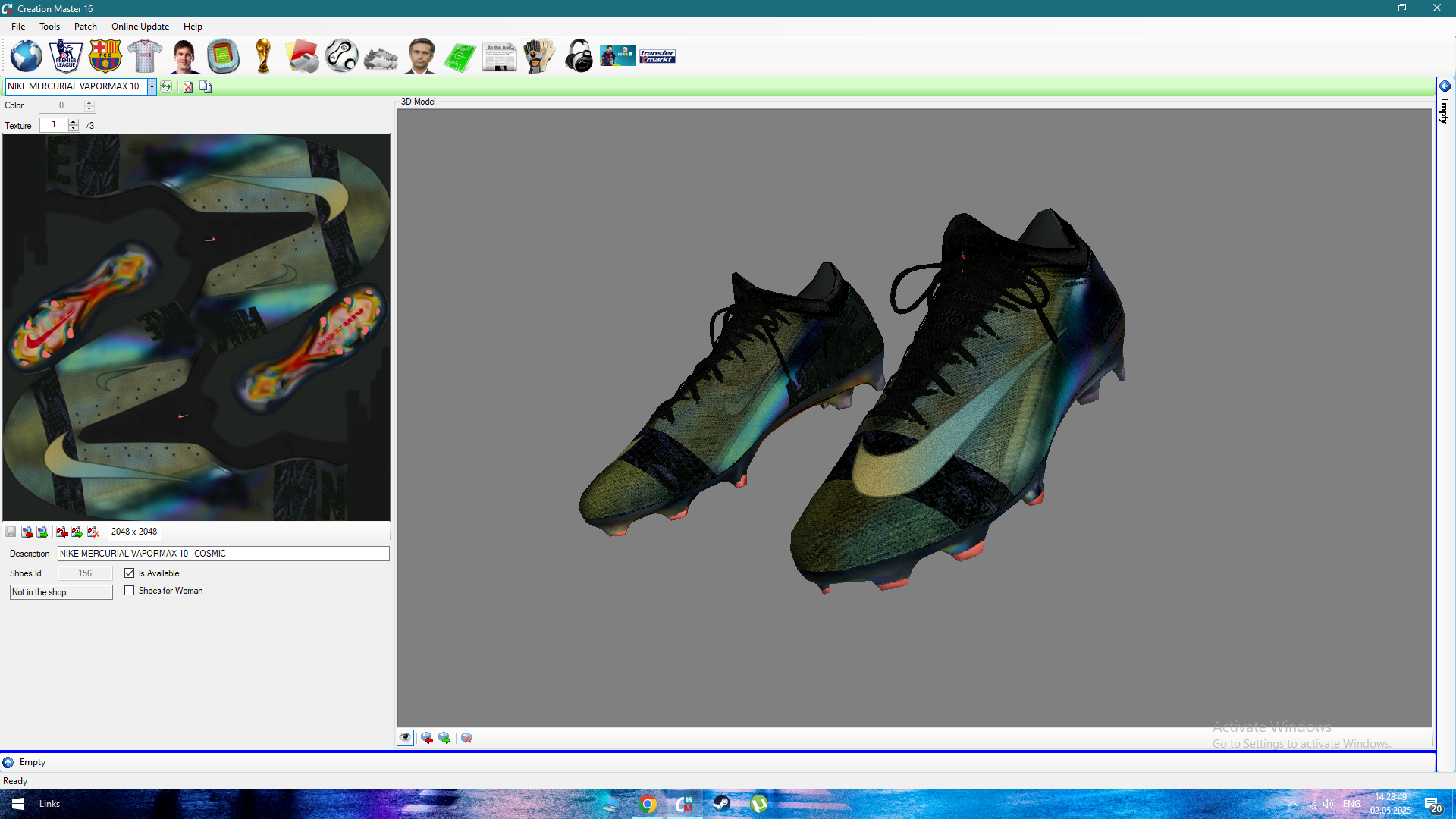Open the Country globe editor
Screen dimensions: 1456x819
point(26,56)
